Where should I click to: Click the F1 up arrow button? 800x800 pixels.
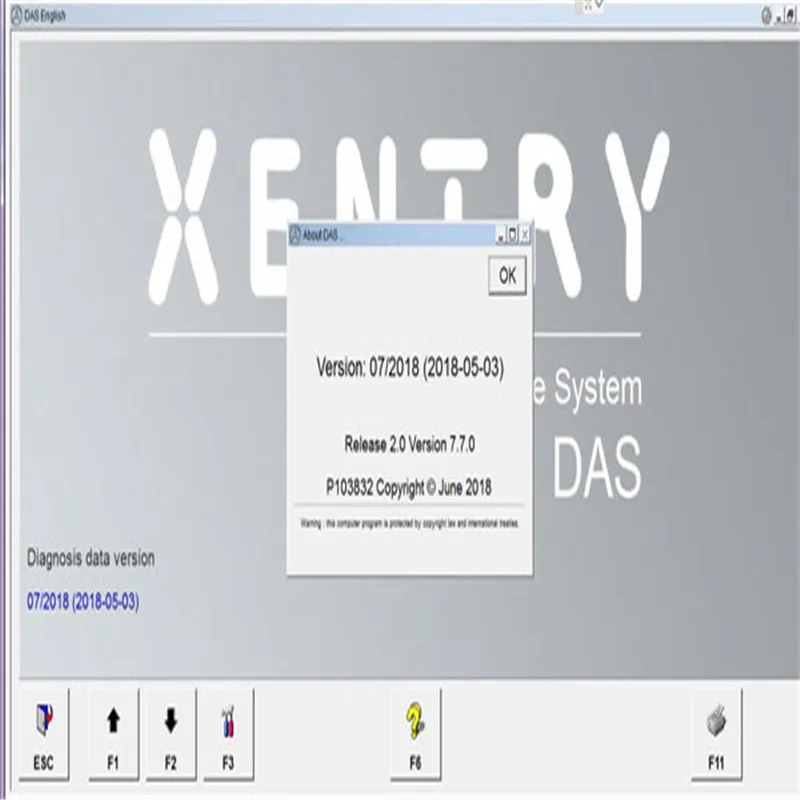tap(113, 735)
